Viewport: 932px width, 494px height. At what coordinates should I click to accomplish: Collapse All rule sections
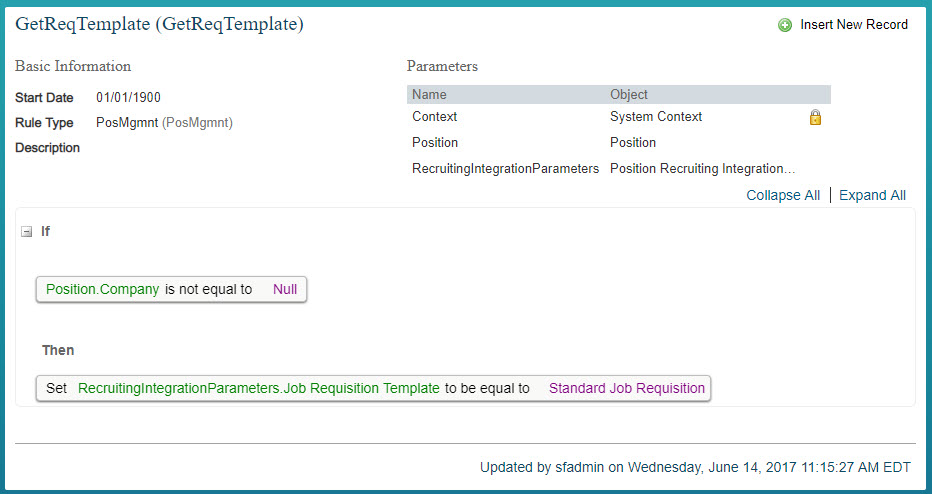(x=783, y=196)
